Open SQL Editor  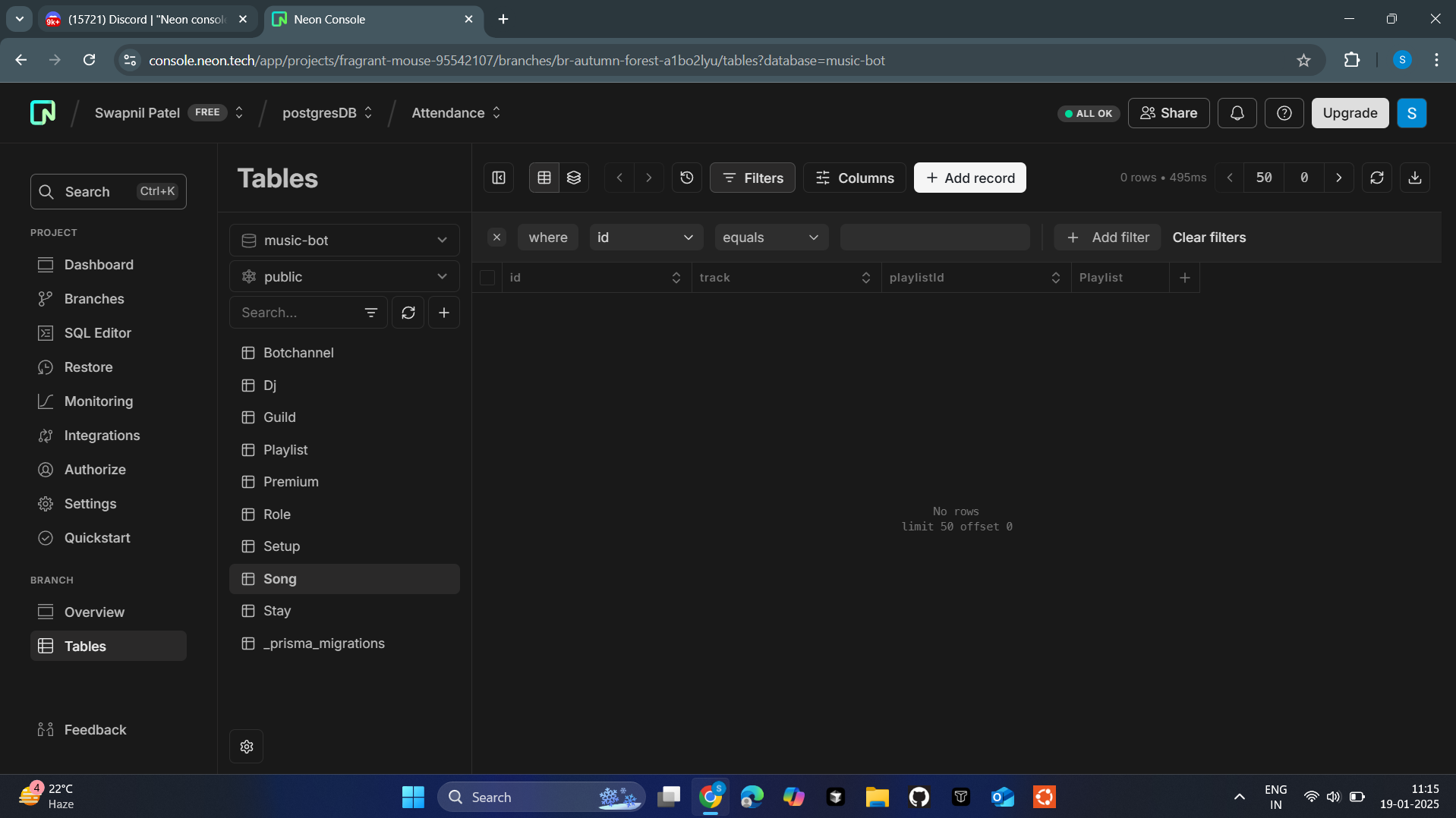coord(109,333)
